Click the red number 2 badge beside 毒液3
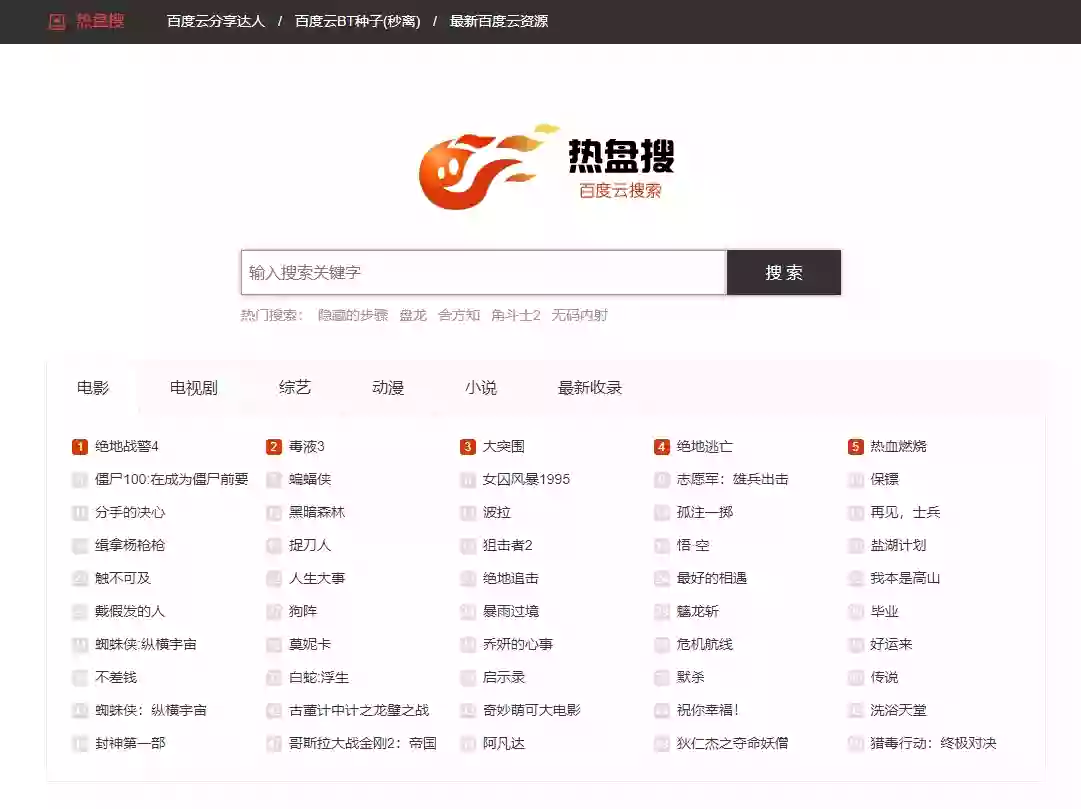Image resolution: width=1081 pixels, height=809 pixels. [272, 446]
